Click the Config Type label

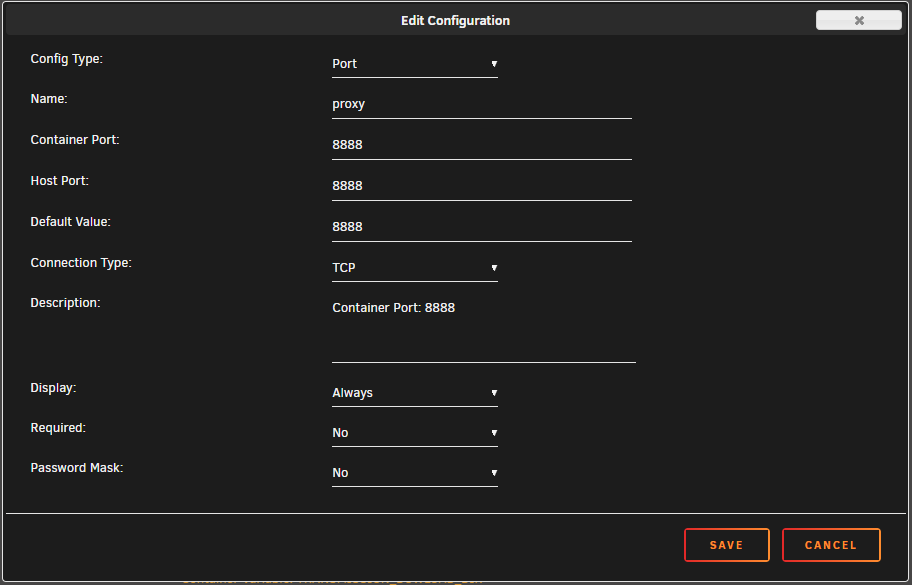click(66, 59)
